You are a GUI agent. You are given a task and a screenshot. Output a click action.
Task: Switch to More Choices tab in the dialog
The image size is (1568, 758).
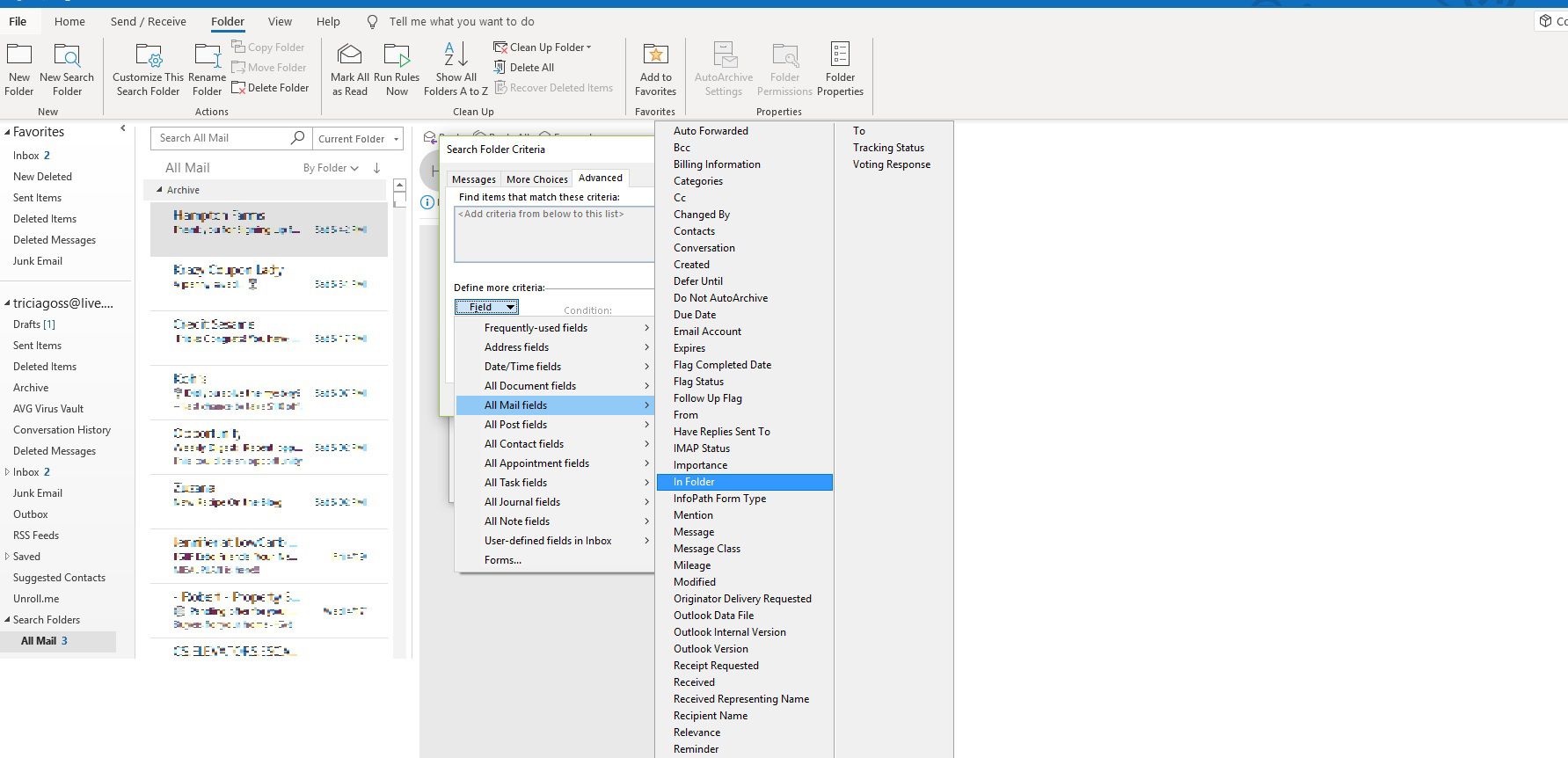tap(536, 179)
